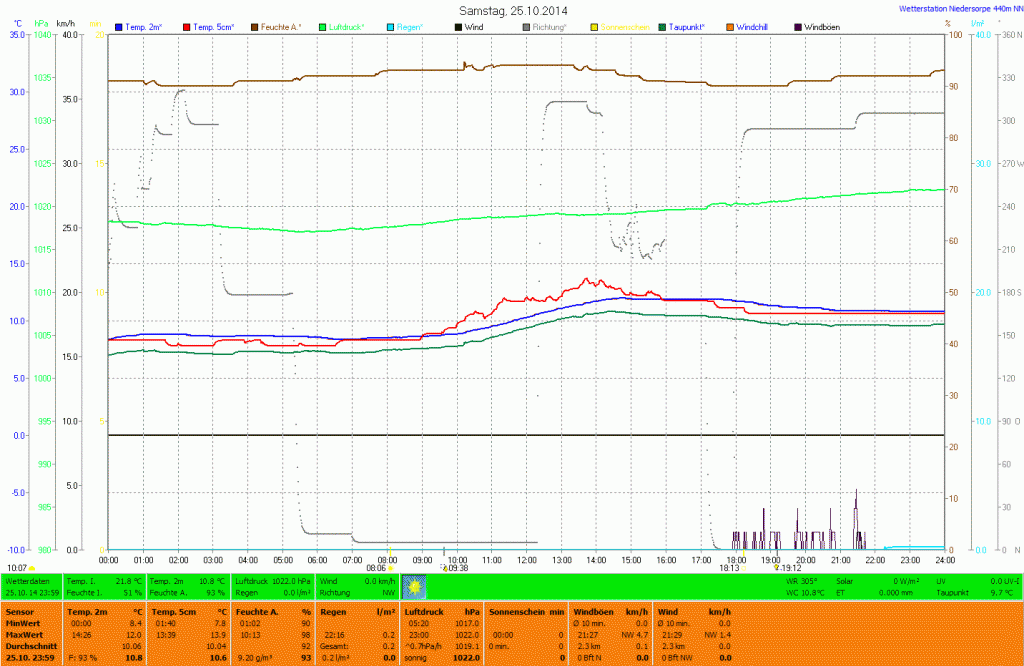Image resolution: width=1024 pixels, height=666 pixels.
Task: Select the Wetterdaten panel header
Action: pyautogui.click(x=27, y=580)
